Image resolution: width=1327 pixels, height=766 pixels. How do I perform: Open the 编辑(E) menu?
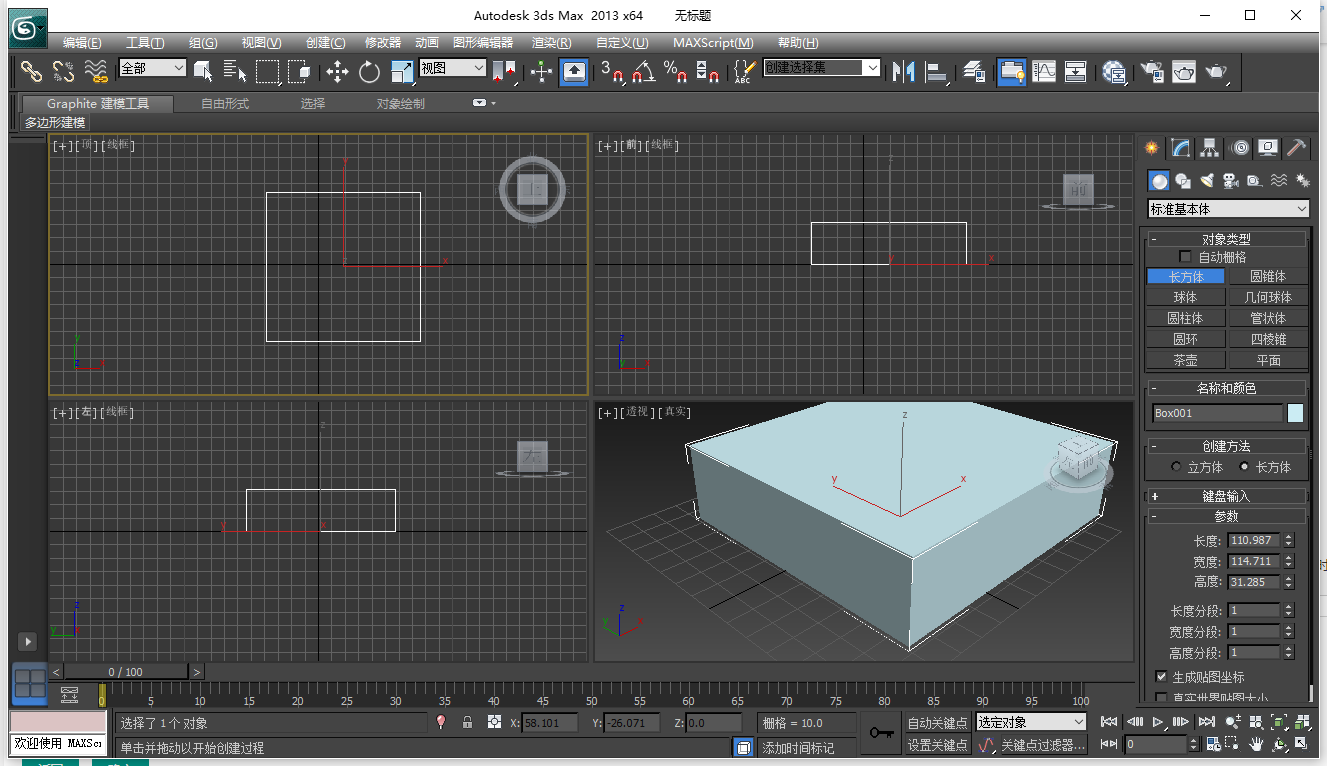(x=82, y=43)
